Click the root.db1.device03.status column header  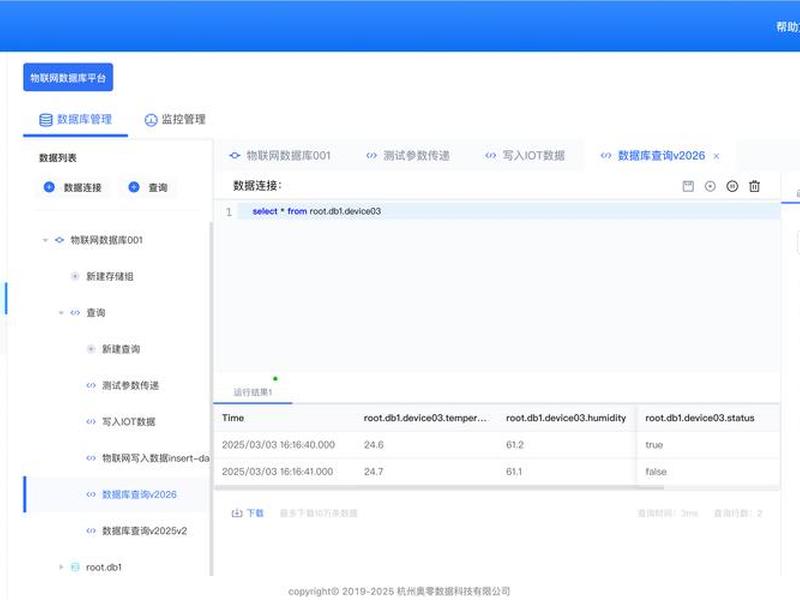click(x=699, y=418)
